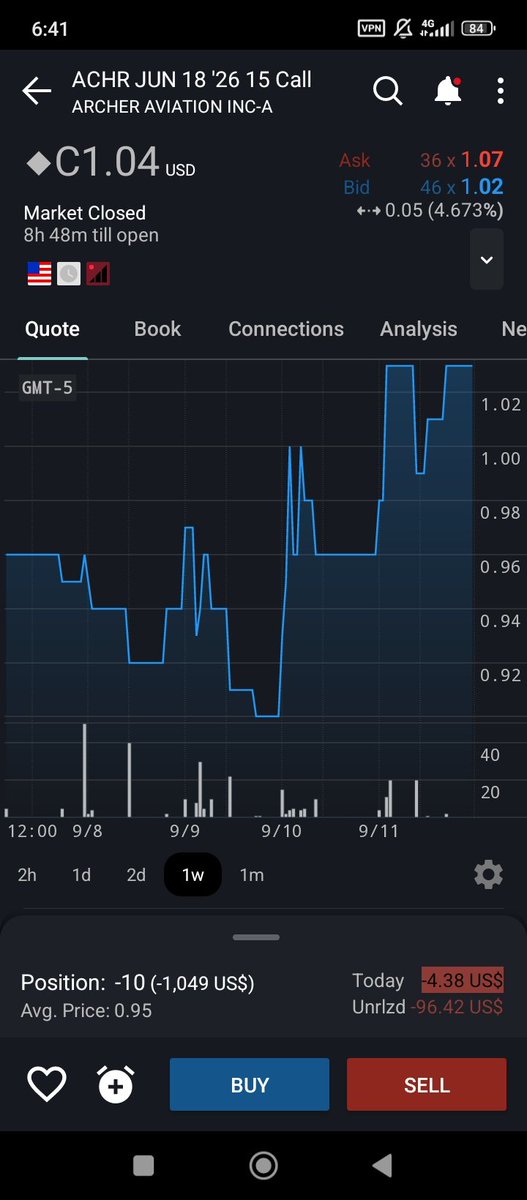This screenshot has height=1200, width=527.
Task: Tap the Ask price 1.07
Action: [x=482, y=160]
